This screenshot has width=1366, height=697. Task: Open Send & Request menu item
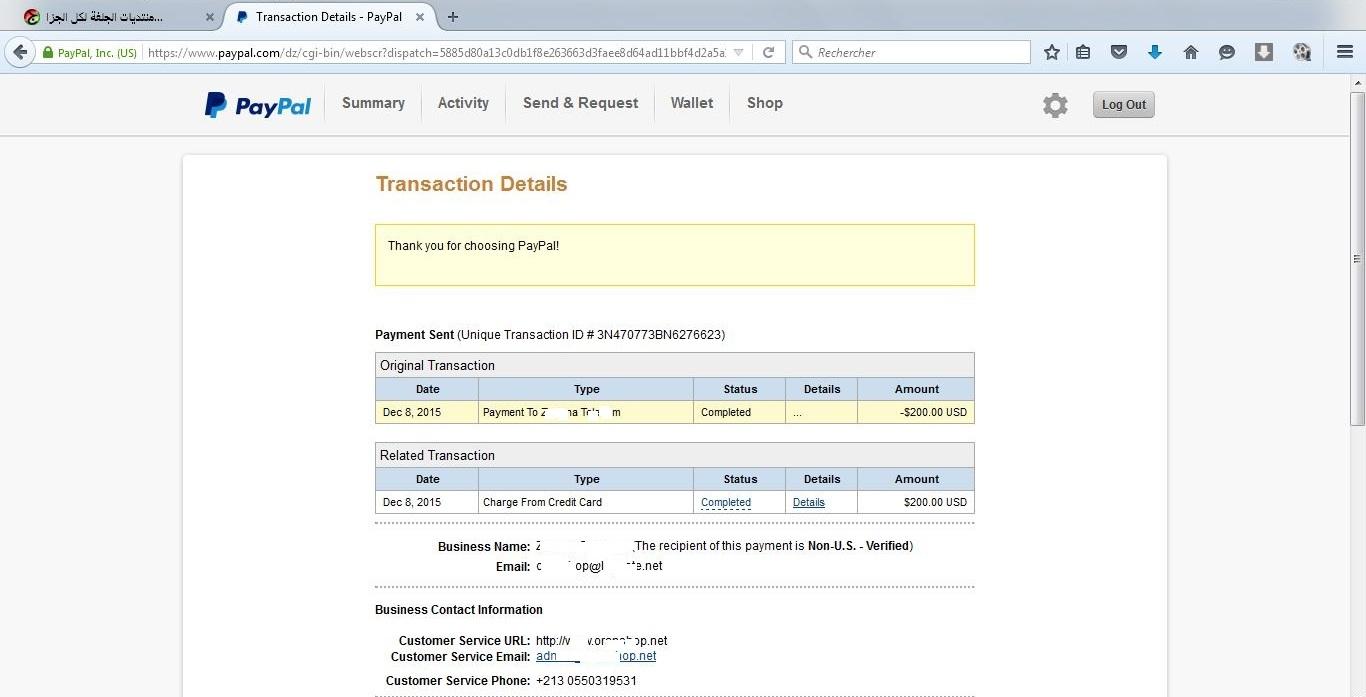pos(580,103)
